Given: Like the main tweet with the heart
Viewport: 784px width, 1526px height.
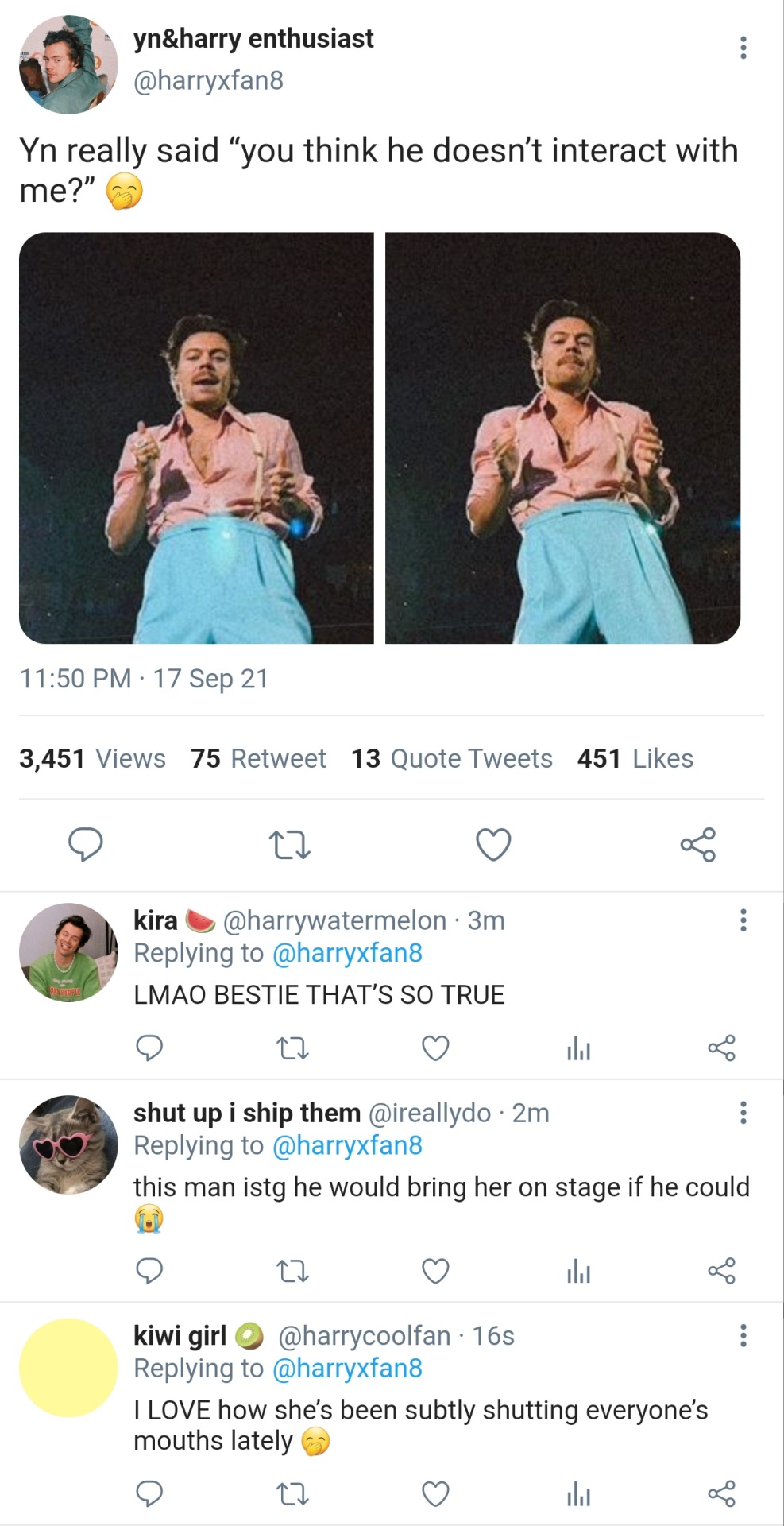Looking at the screenshot, I should 493,844.
